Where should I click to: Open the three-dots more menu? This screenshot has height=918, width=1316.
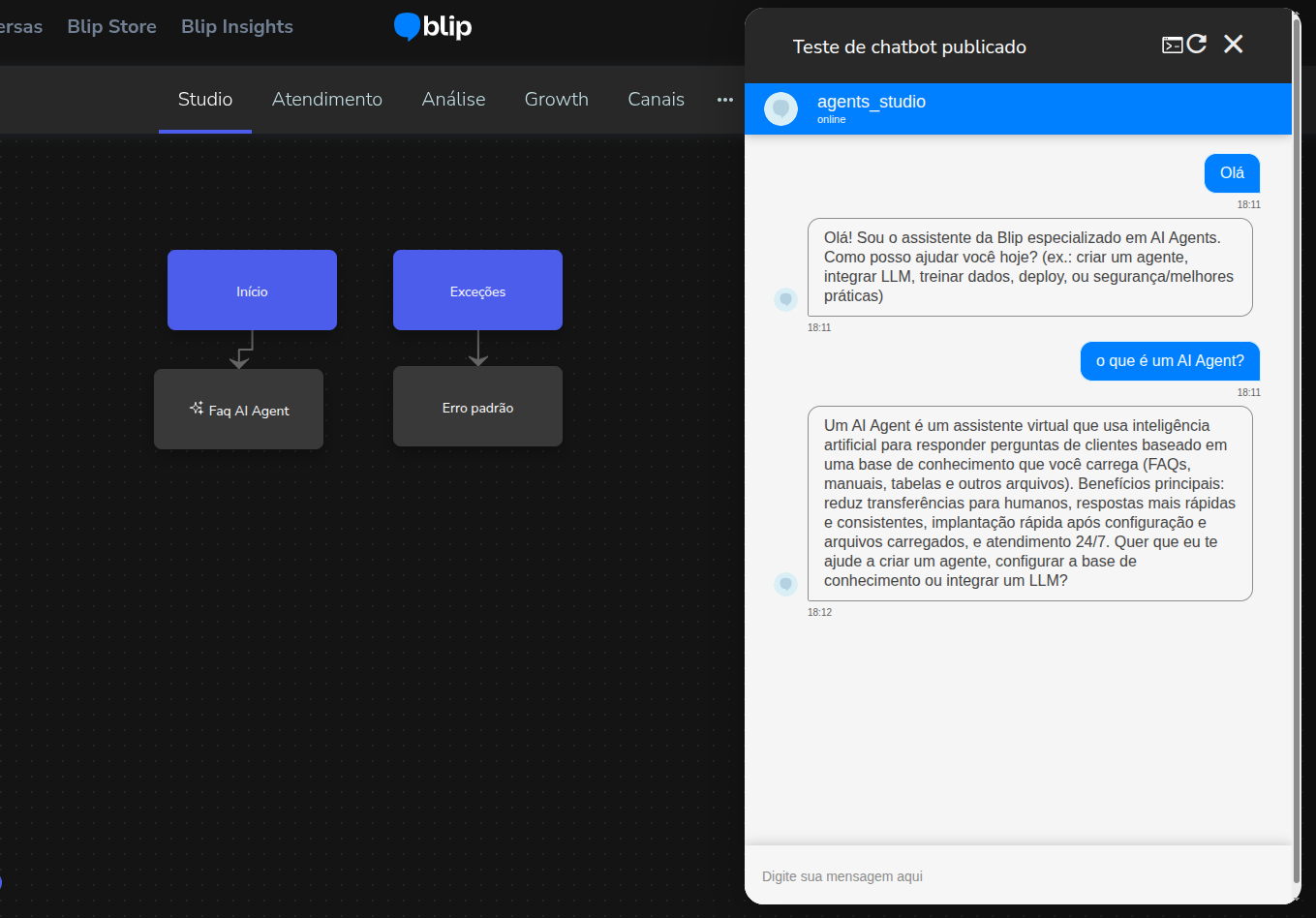click(x=724, y=99)
